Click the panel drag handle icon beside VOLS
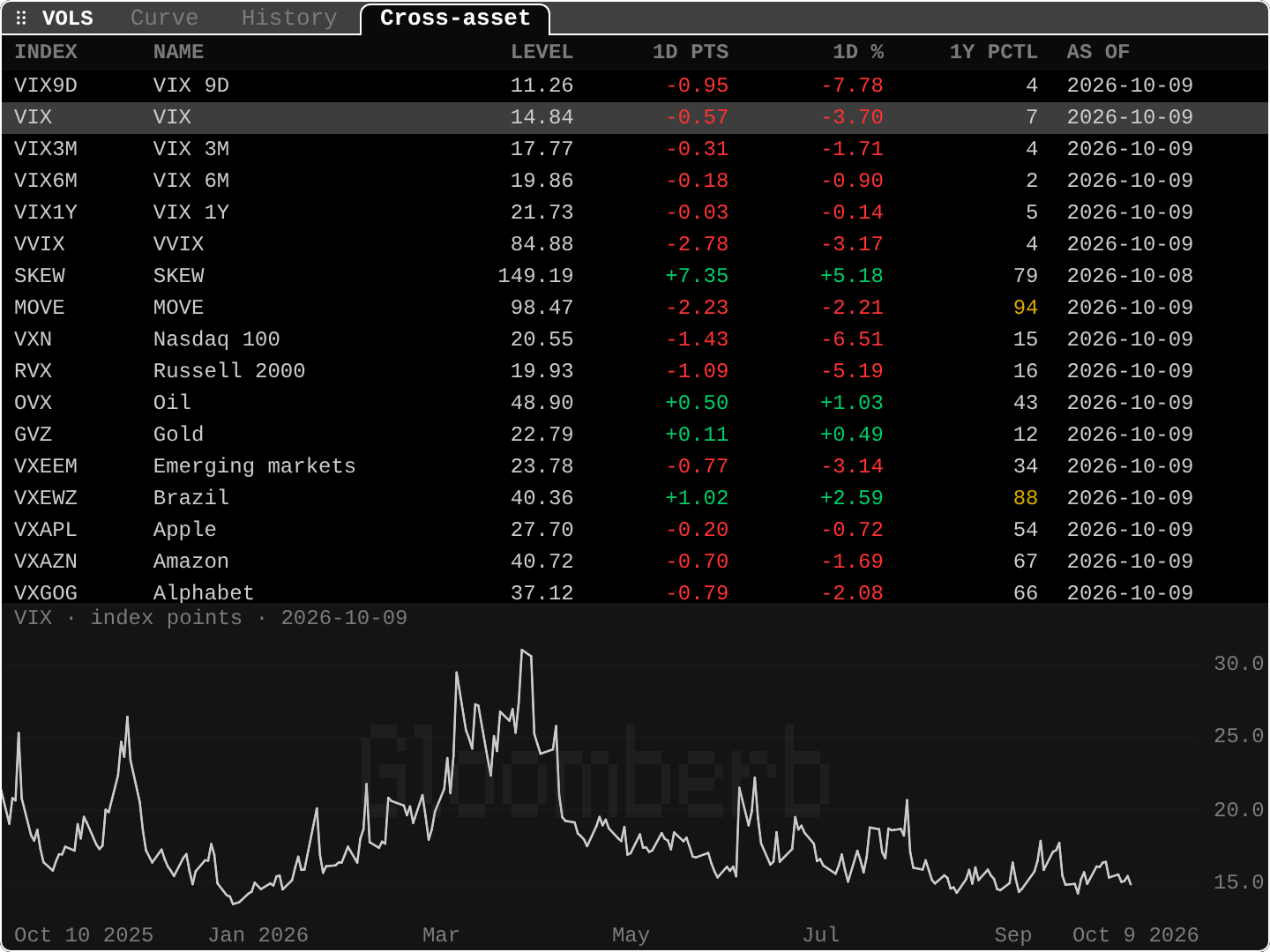 21,18
